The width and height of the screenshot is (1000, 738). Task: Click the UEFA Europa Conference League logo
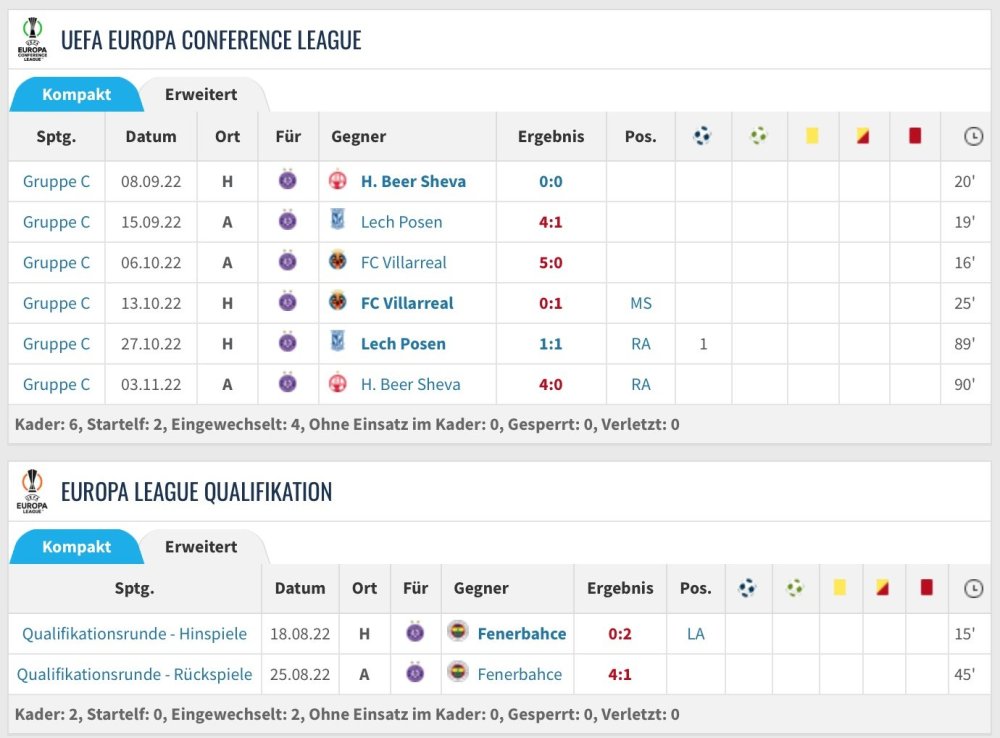pos(33,40)
